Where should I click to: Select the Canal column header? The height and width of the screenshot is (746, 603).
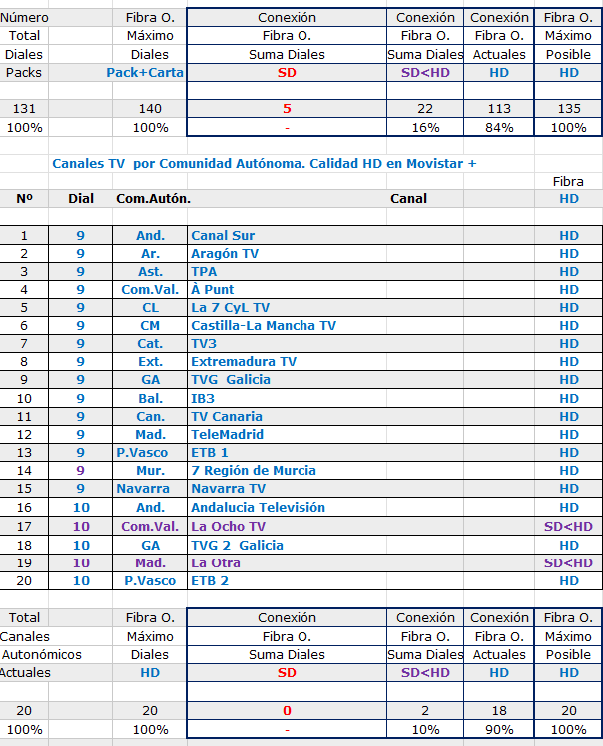(x=408, y=199)
